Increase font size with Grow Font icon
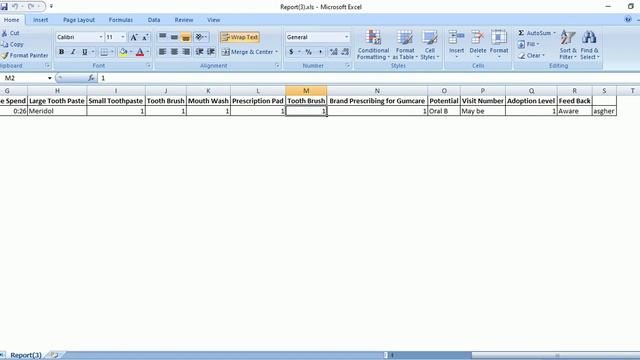 tap(133, 37)
